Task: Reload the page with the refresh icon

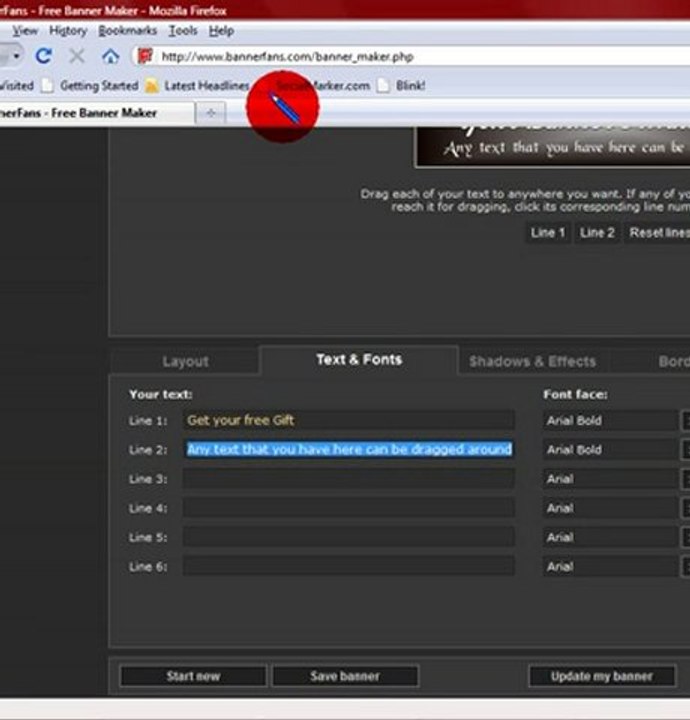Action: 44,56
